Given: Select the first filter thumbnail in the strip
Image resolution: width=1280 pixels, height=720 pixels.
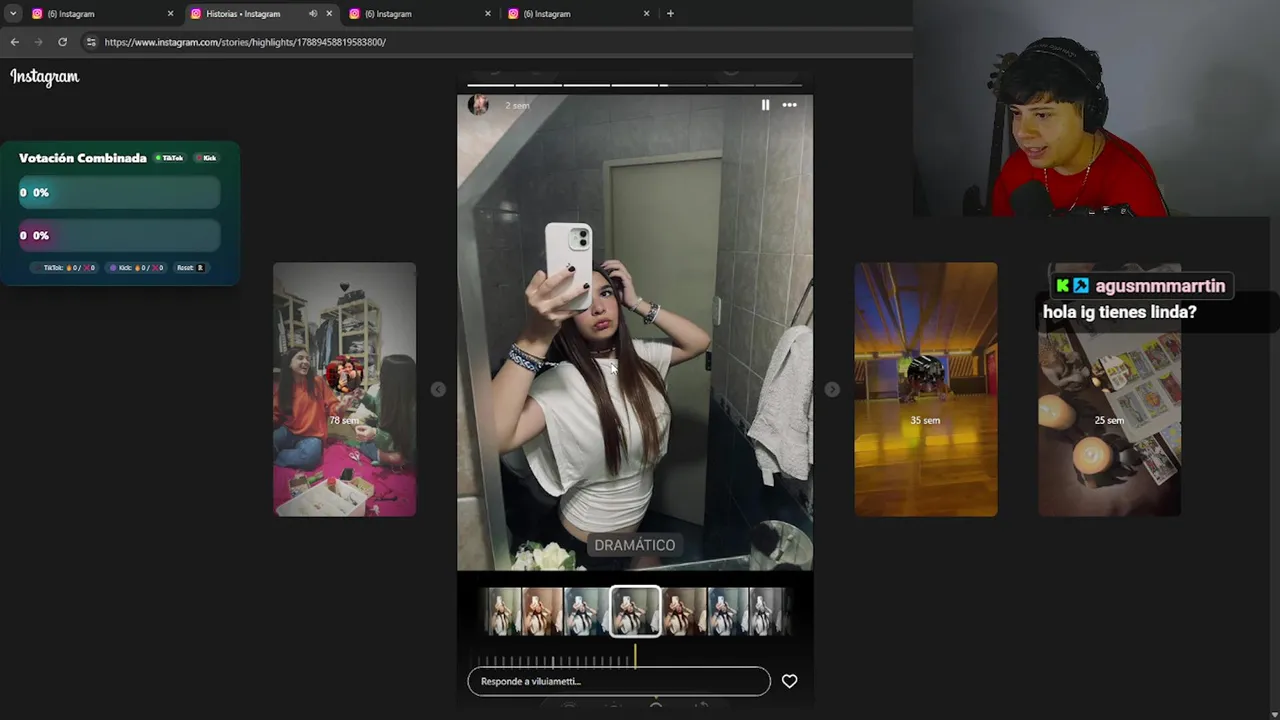Looking at the screenshot, I should click(x=503, y=611).
